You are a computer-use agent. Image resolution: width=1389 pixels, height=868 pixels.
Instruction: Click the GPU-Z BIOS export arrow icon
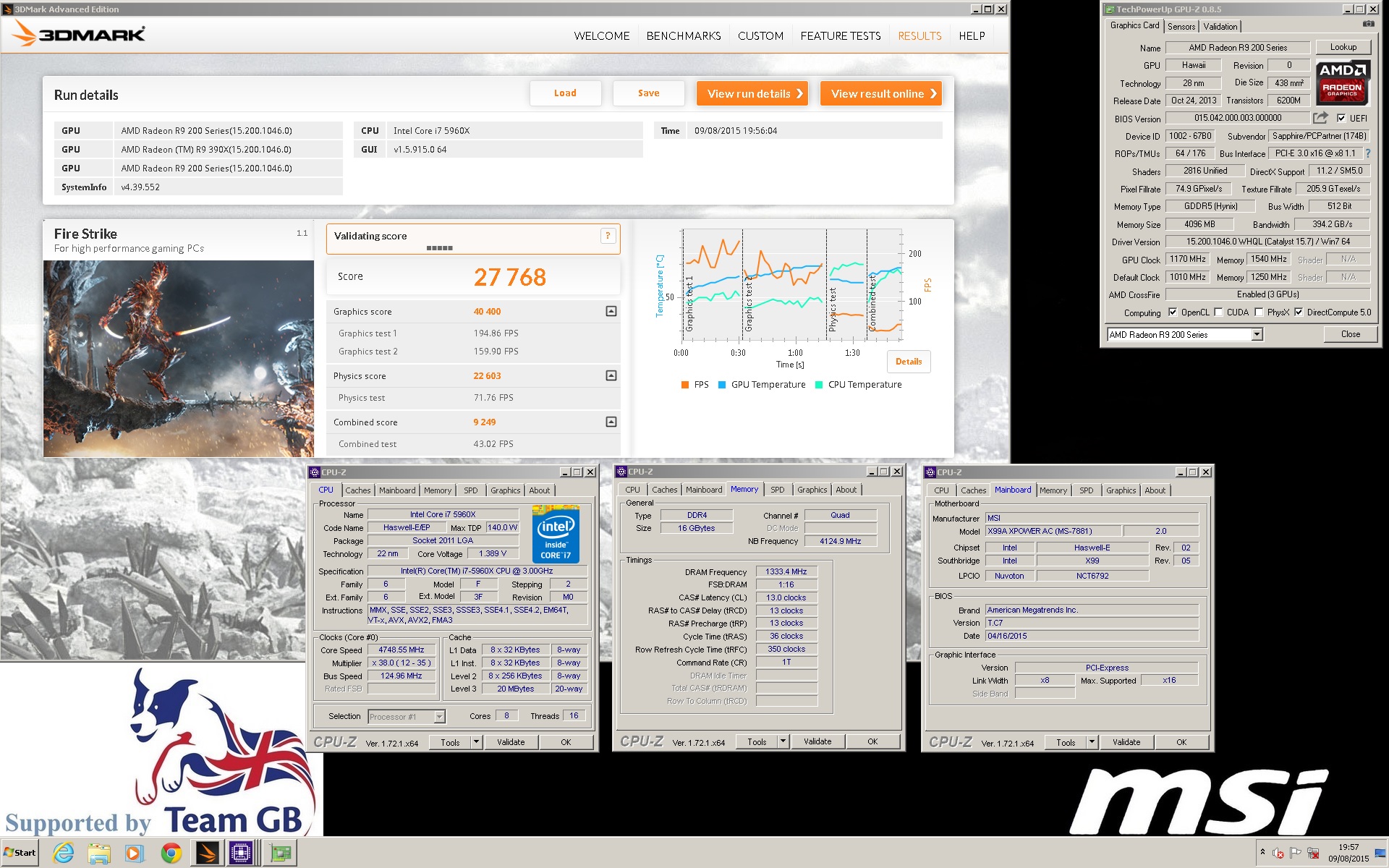point(1320,118)
